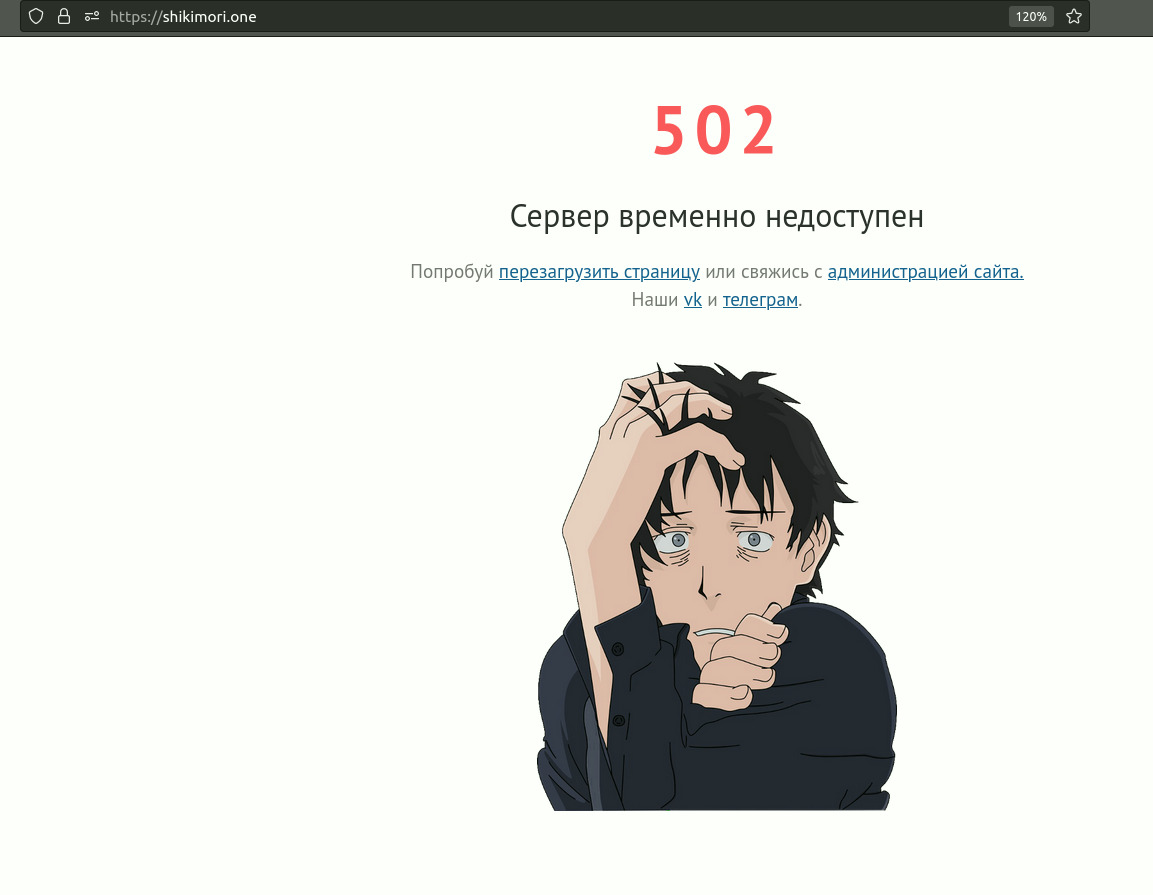1153x895 pixels.
Task: Open the "телеграм" link
Action: coord(760,299)
